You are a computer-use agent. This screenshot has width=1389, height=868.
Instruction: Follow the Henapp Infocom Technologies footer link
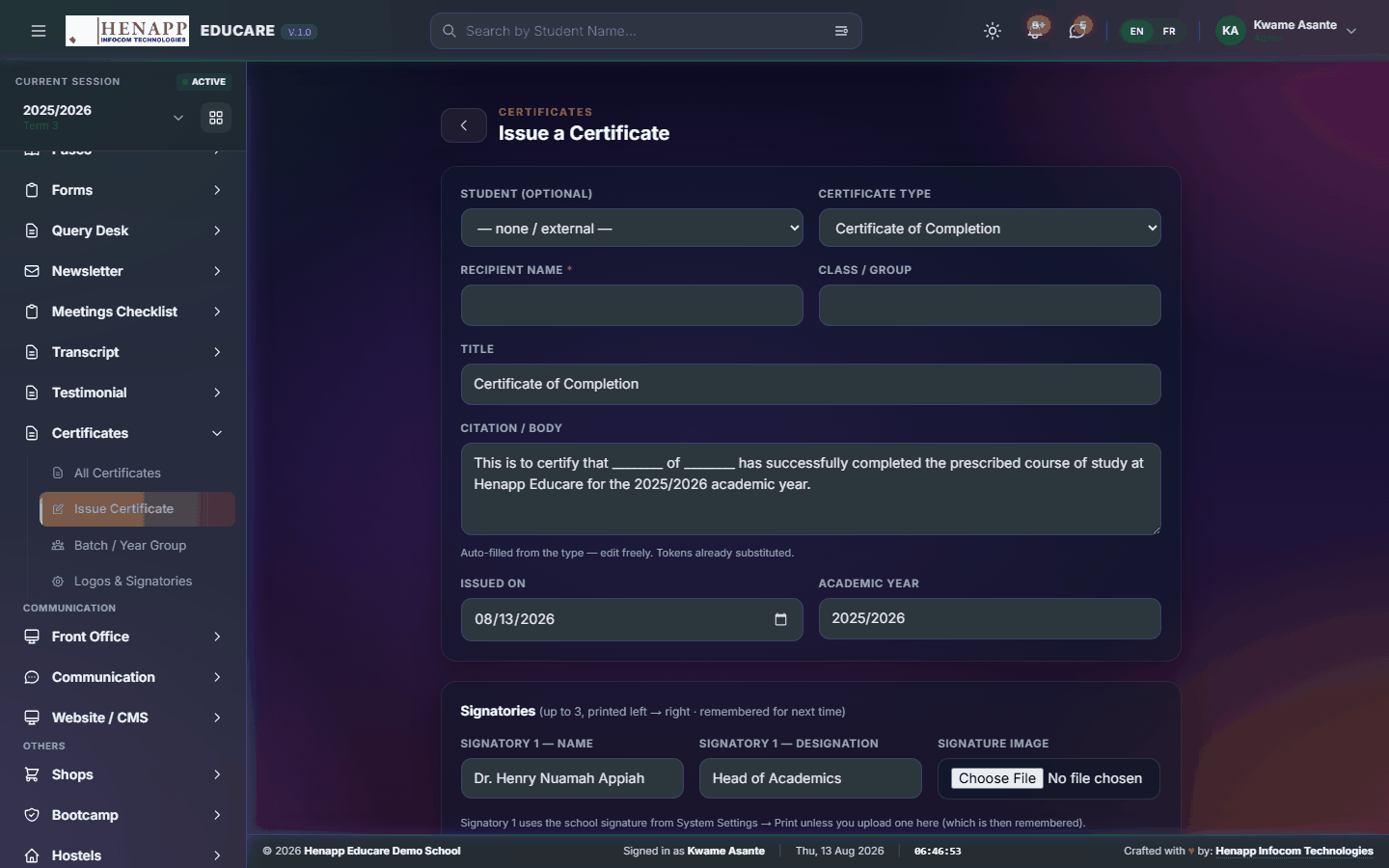pyautogui.click(x=1294, y=851)
